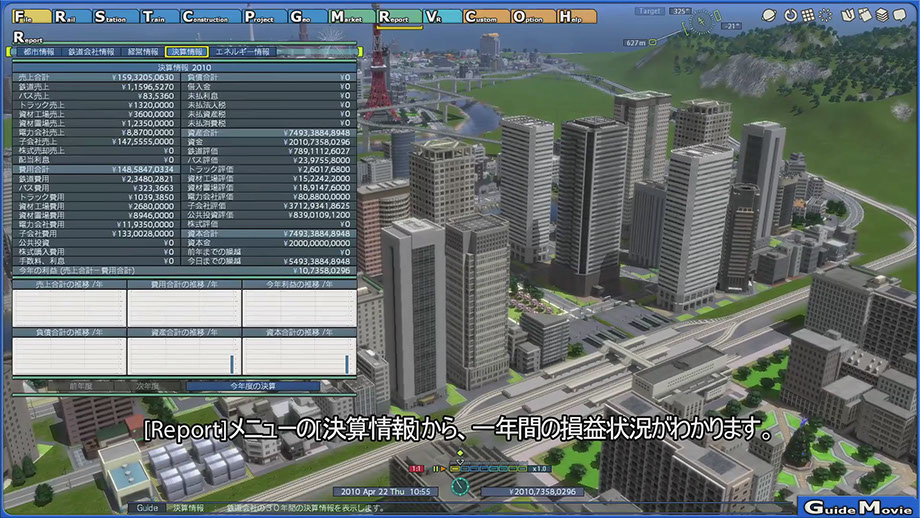The width and height of the screenshot is (920, 518).
Task: Click the analog clock icon
Action: click(x=460, y=486)
